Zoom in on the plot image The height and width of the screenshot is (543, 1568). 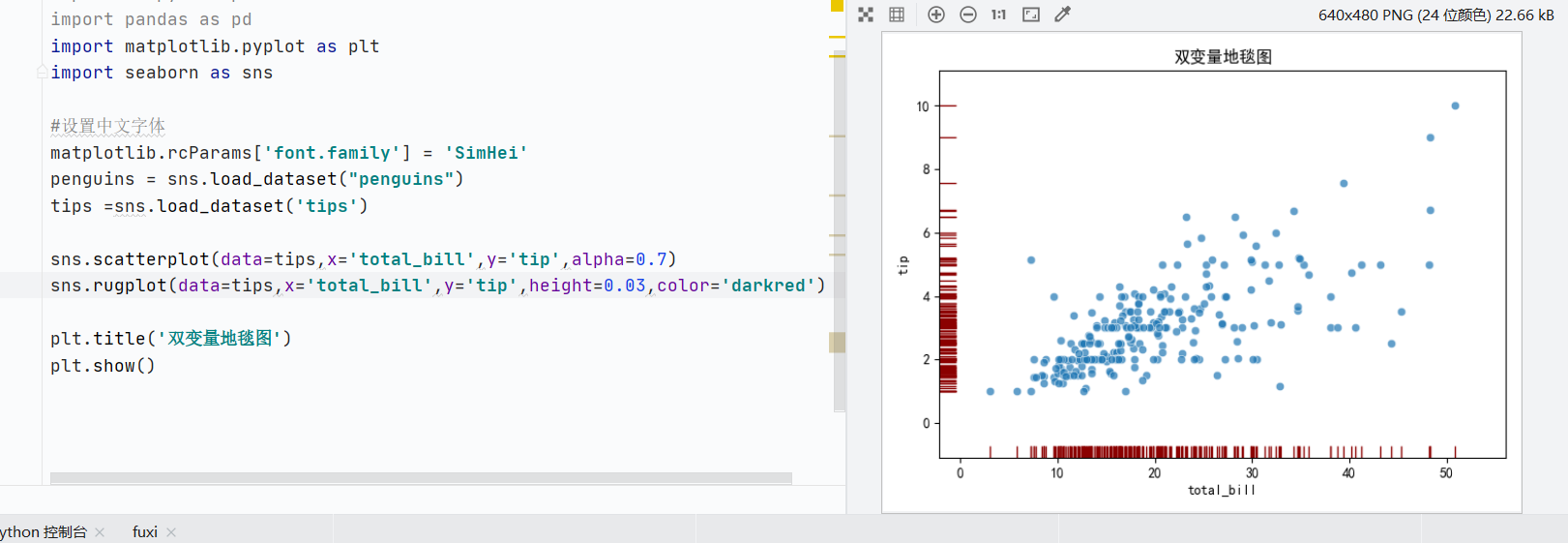[935, 15]
